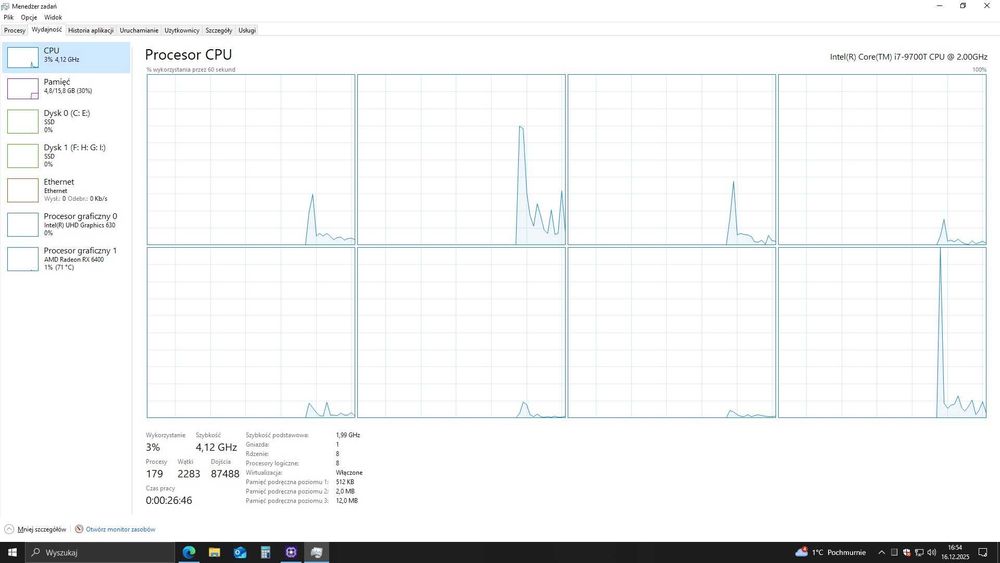The height and width of the screenshot is (563, 1000).
Task: Click the active Task Manager taskbar icon
Action: tap(316, 552)
